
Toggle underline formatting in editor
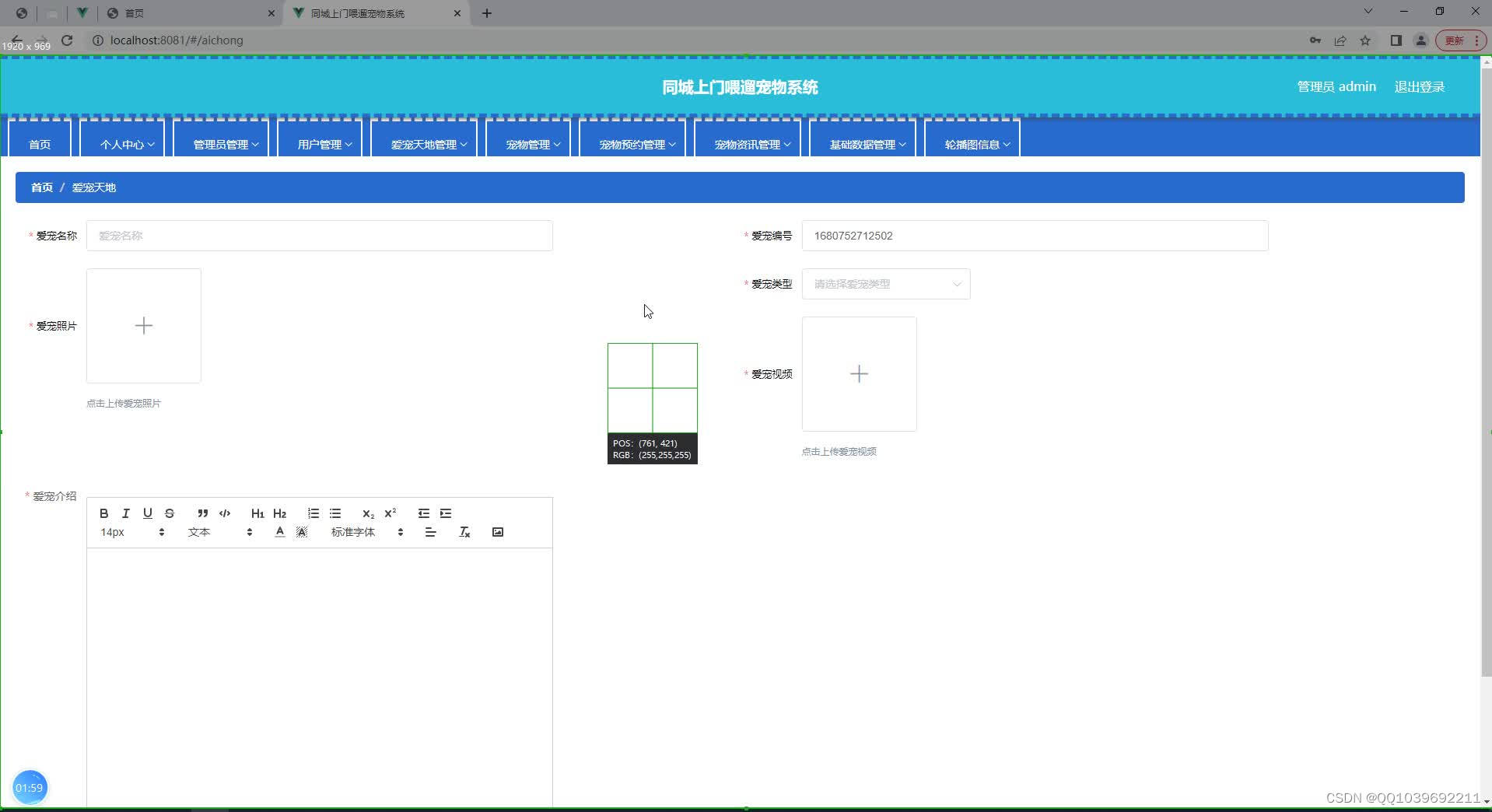[148, 513]
